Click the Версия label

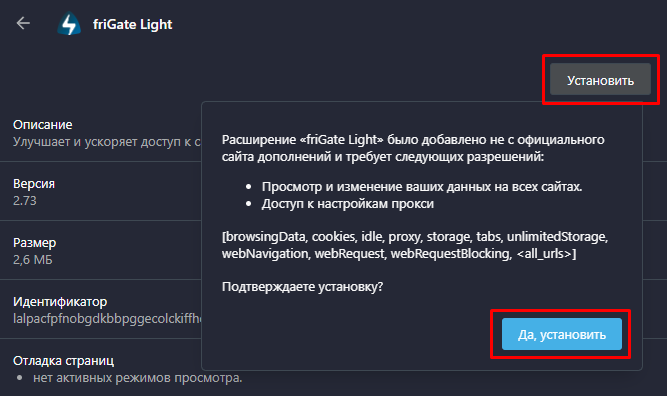[34, 184]
